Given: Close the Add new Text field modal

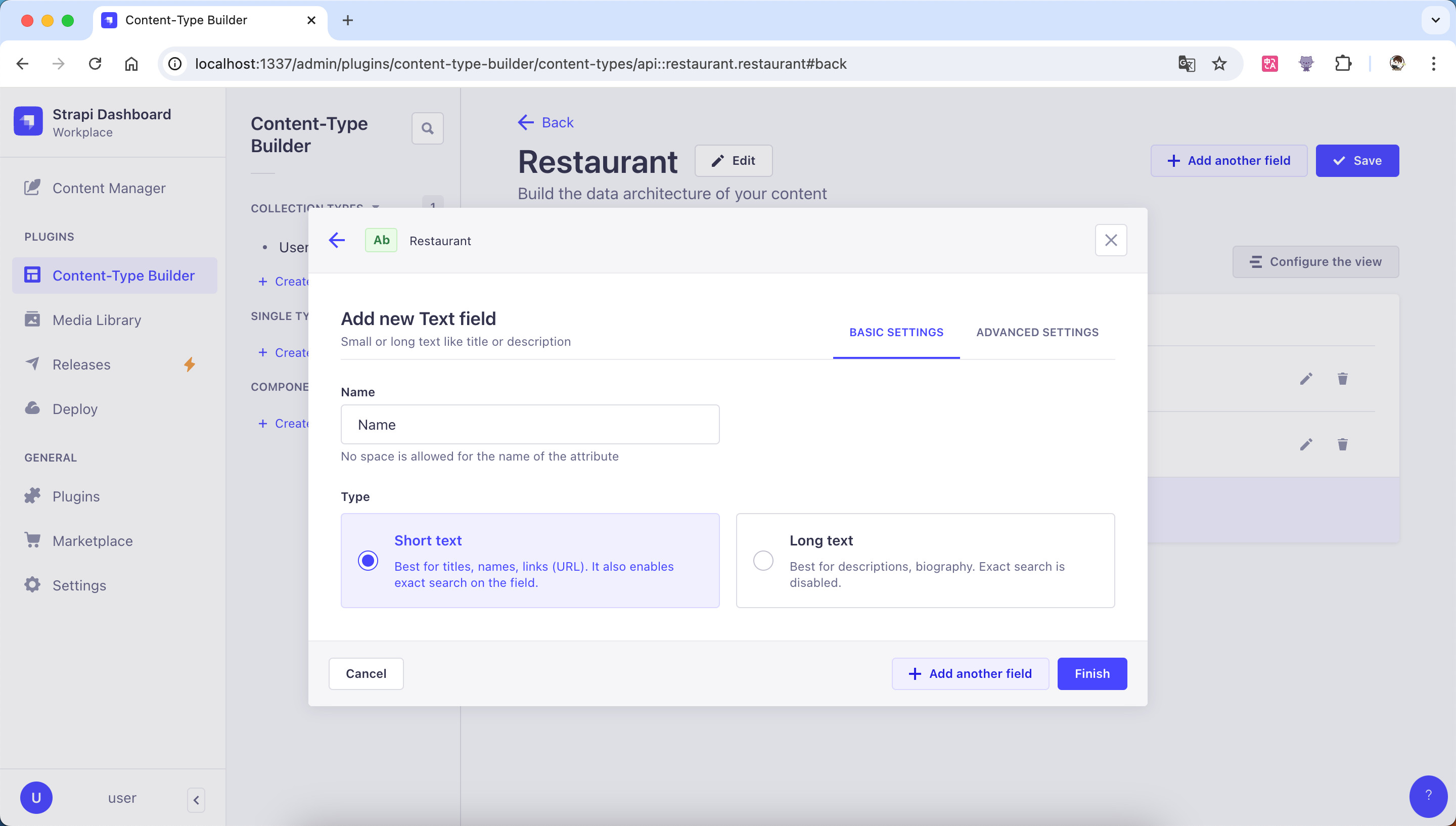Looking at the screenshot, I should pyautogui.click(x=1110, y=240).
